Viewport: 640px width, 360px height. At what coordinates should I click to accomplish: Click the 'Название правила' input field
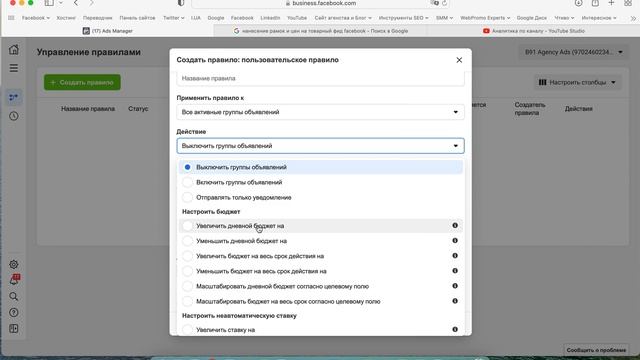[320, 78]
